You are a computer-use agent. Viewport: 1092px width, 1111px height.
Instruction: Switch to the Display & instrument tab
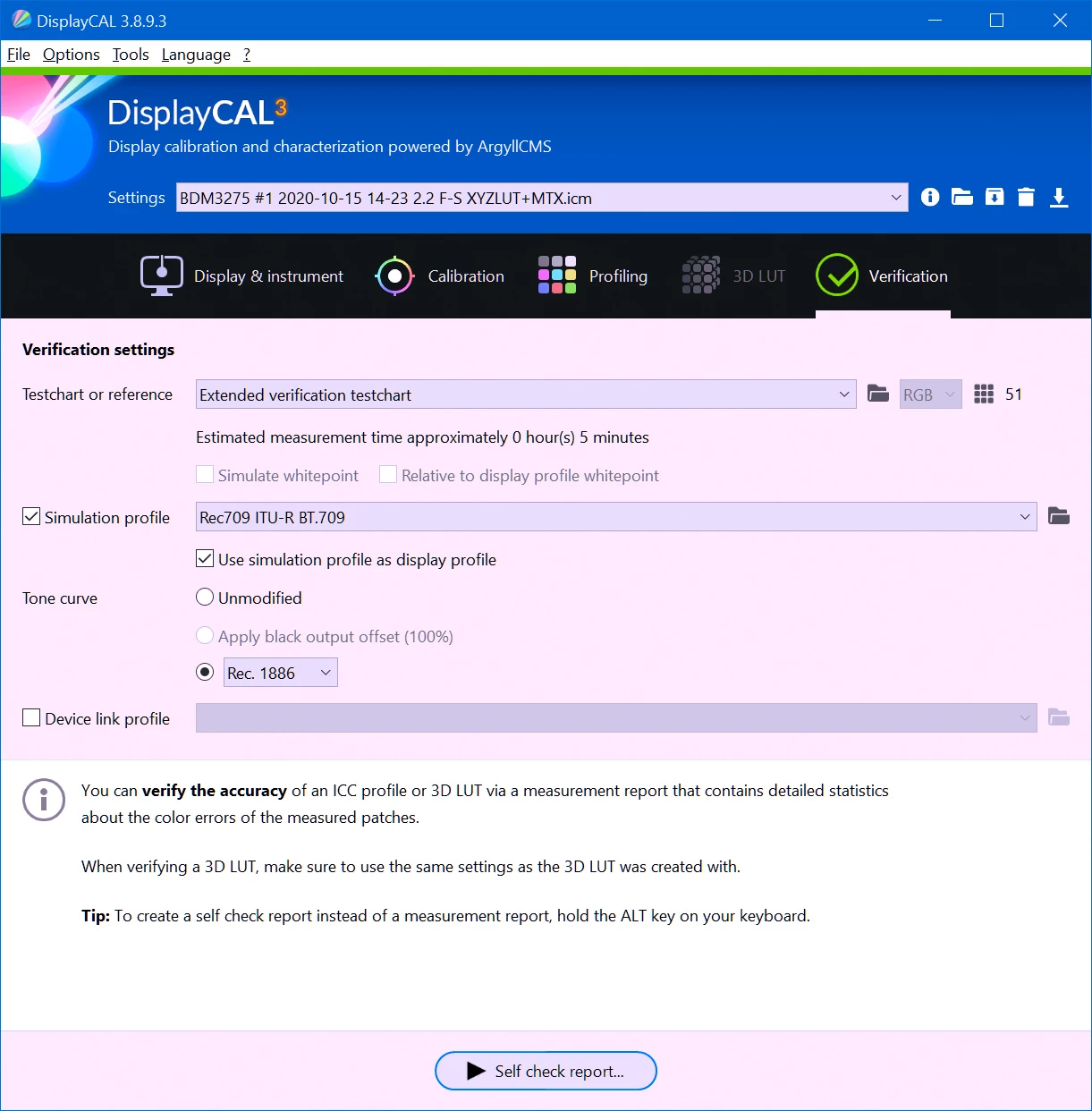(242, 276)
